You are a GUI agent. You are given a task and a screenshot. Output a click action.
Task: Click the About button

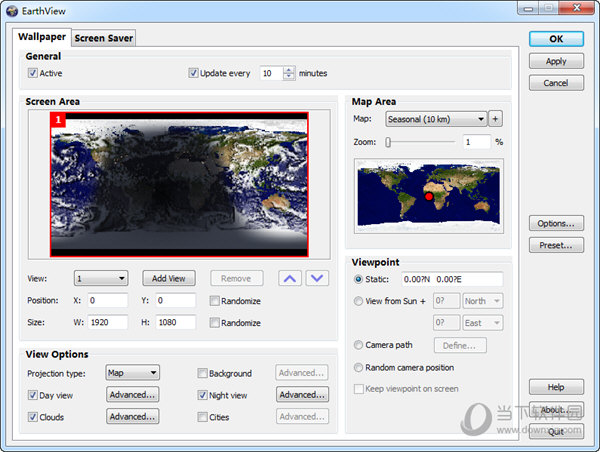(556, 410)
